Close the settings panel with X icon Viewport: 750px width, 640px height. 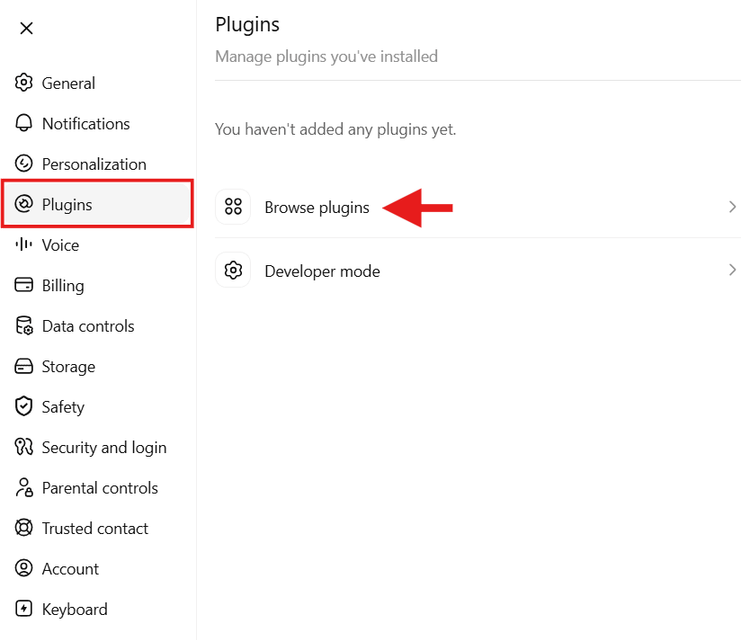tap(26, 28)
